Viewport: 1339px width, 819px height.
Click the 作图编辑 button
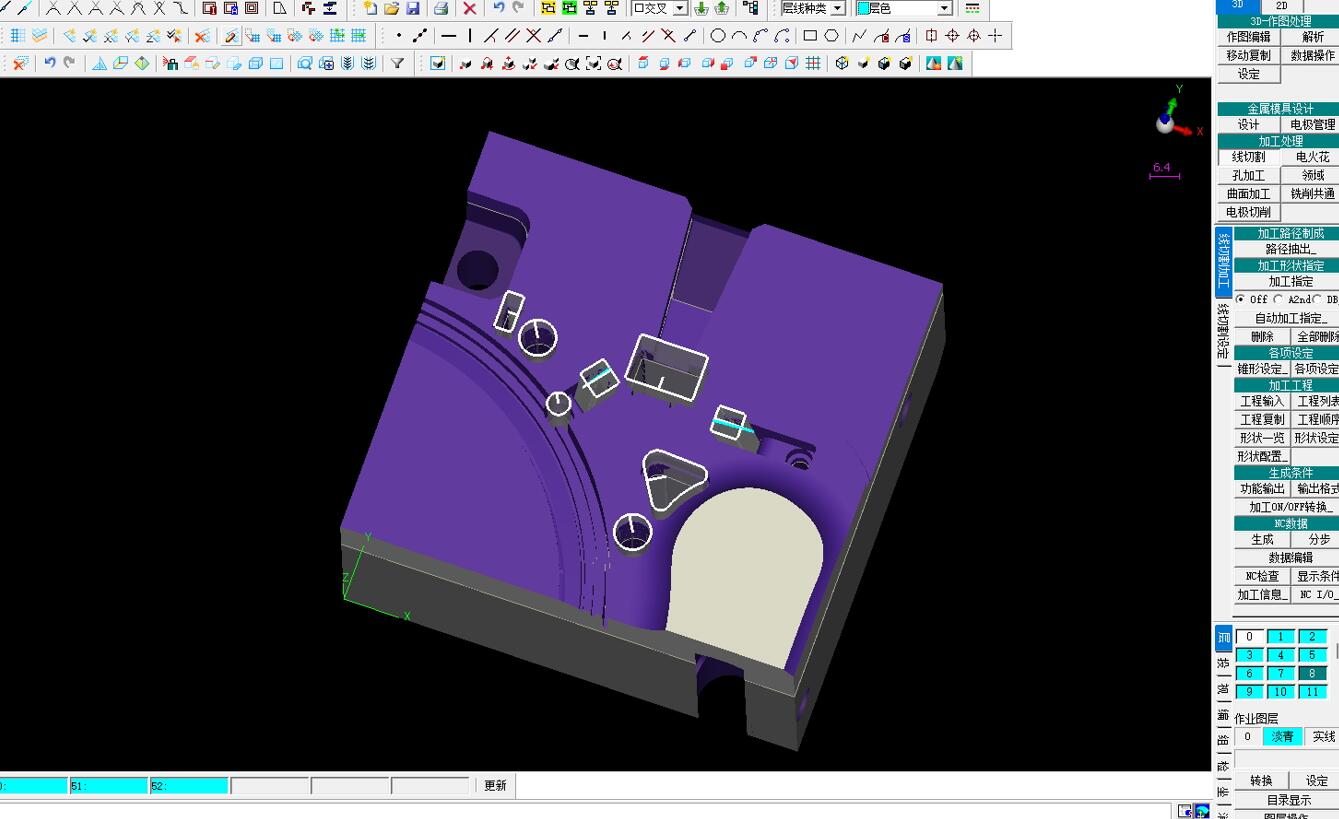[x=1249, y=37]
